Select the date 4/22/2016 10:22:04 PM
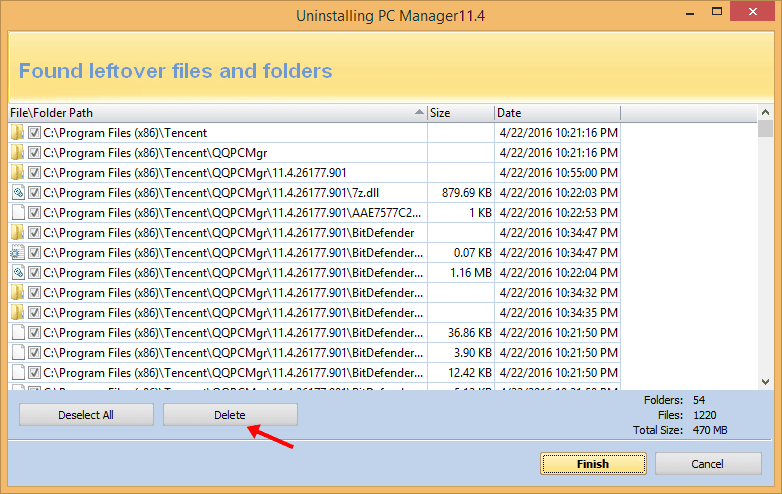Viewport: 782px width, 494px height. coord(559,273)
